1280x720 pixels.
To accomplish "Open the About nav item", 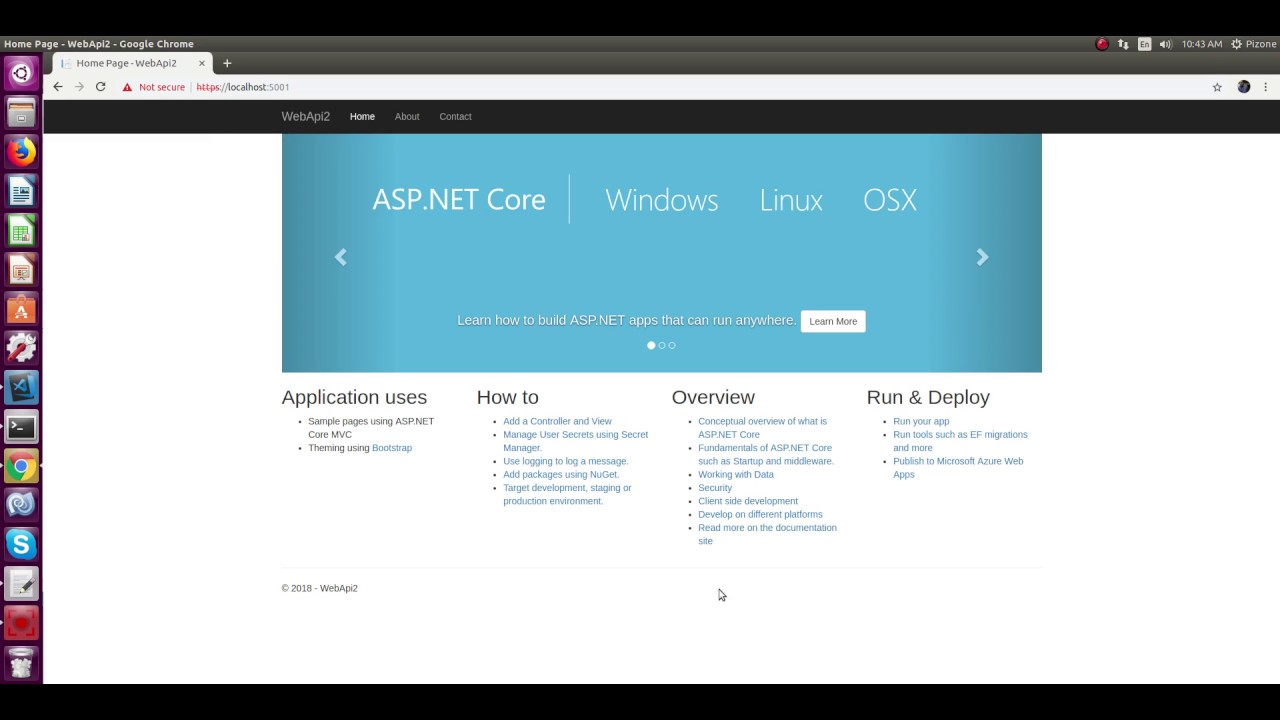I will [407, 117].
